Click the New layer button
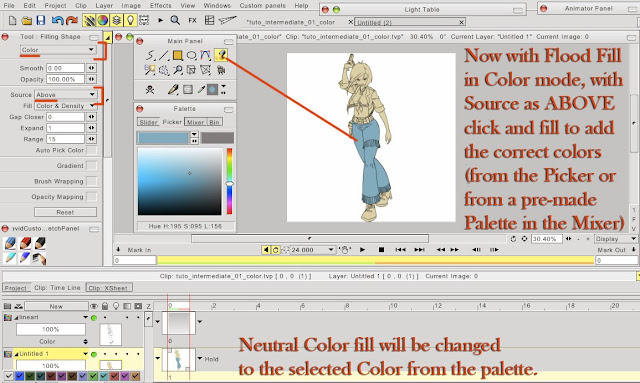 click(56, 306)
